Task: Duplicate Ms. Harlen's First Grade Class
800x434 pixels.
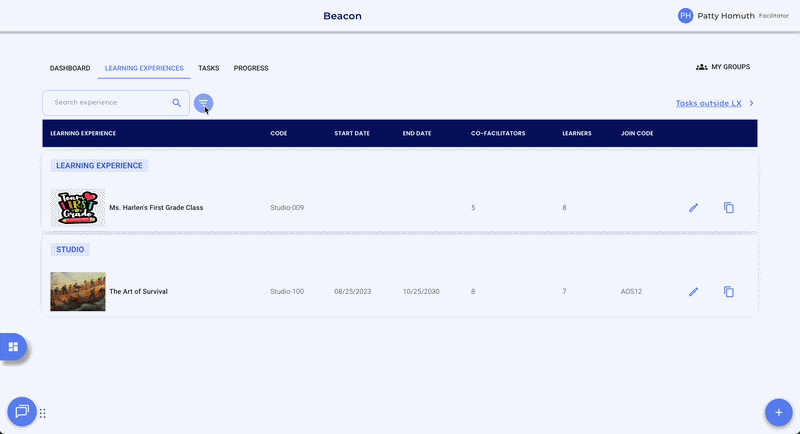Action: pos(729,208)
